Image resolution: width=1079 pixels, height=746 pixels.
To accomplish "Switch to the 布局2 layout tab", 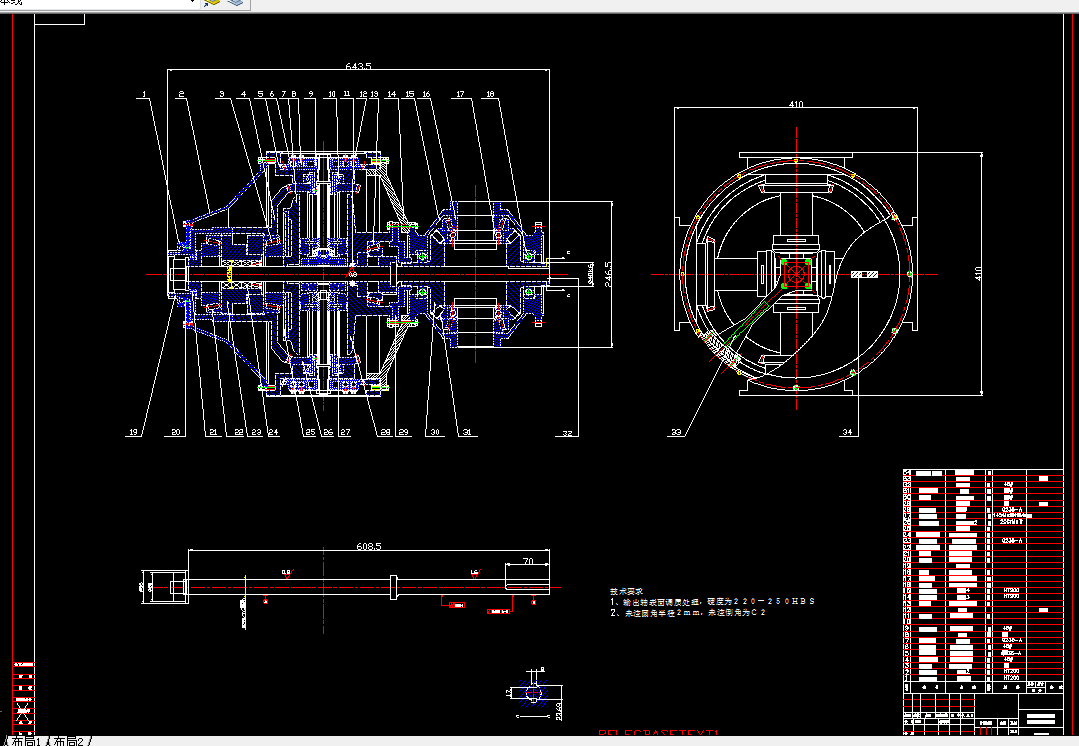I will click(69, 741).
